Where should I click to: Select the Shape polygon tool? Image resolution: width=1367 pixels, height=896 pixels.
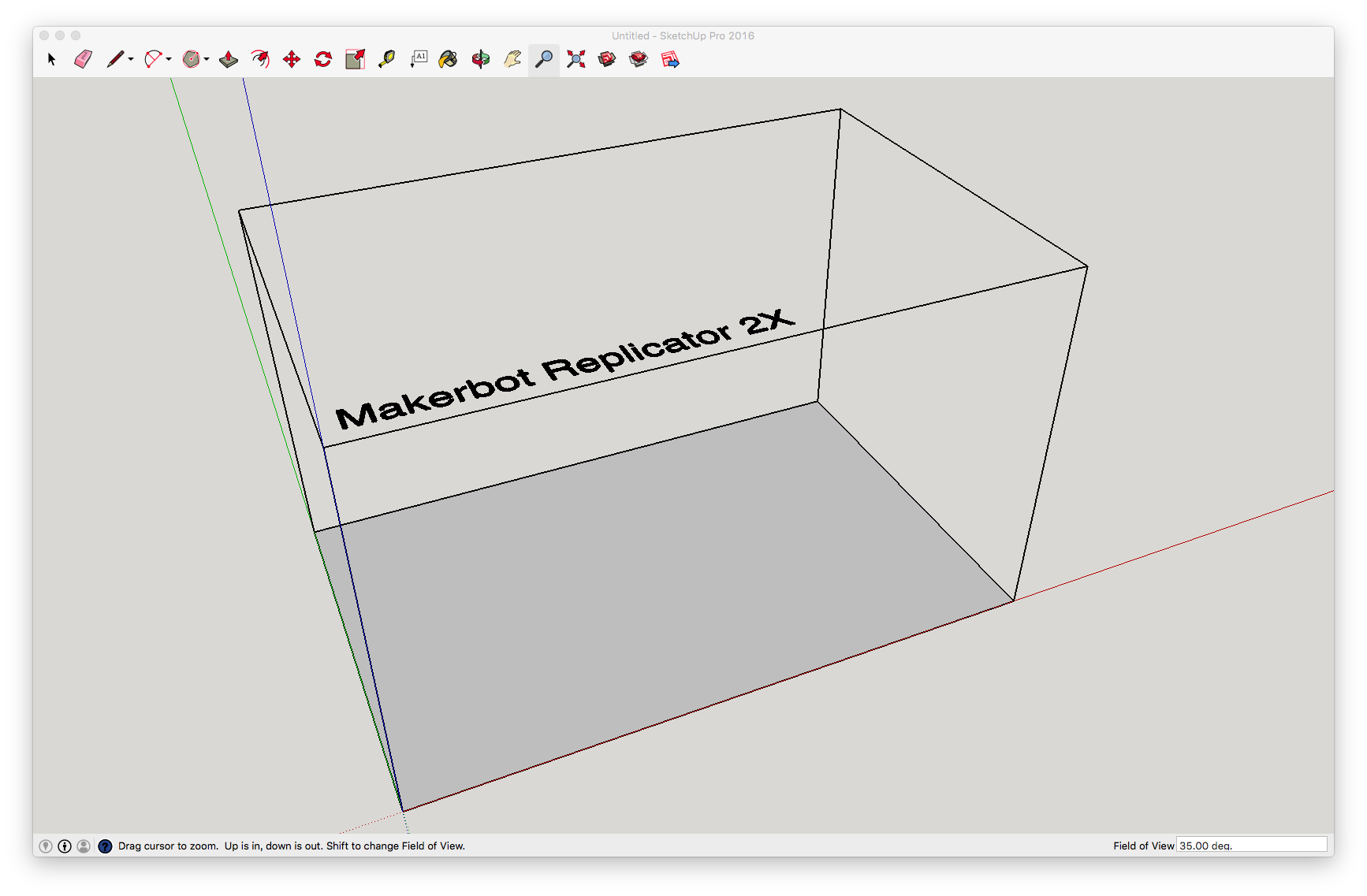pos(191,59)
